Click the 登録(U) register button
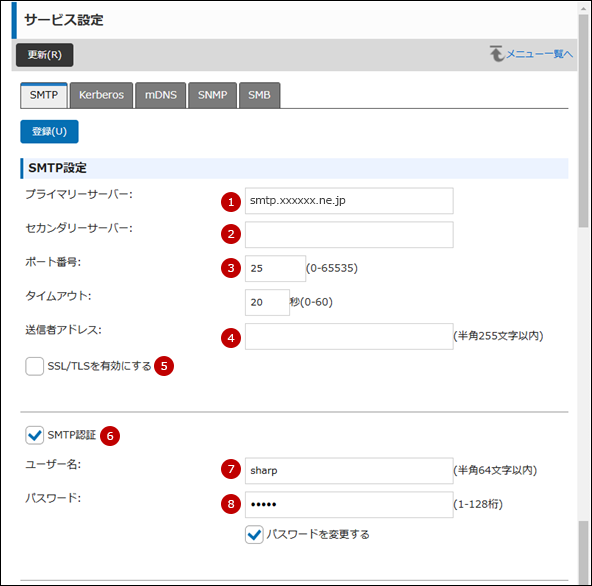Viewport: 592px width, 586px height. 49,131
